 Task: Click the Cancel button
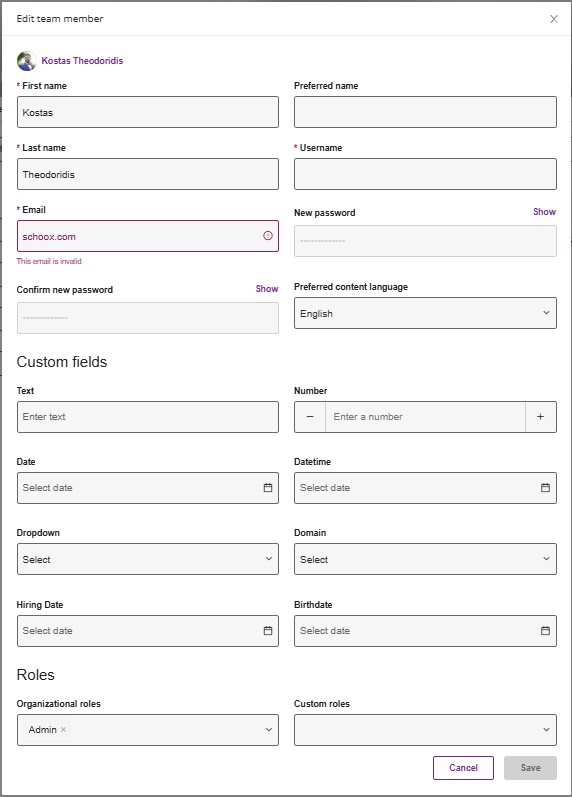click(463, 768)
